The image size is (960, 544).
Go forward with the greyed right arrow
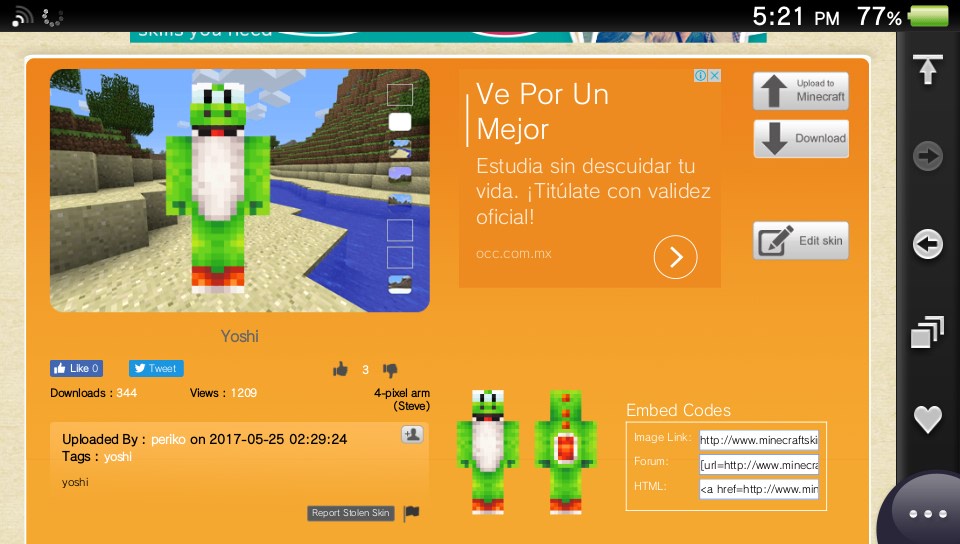pos(928,156)
